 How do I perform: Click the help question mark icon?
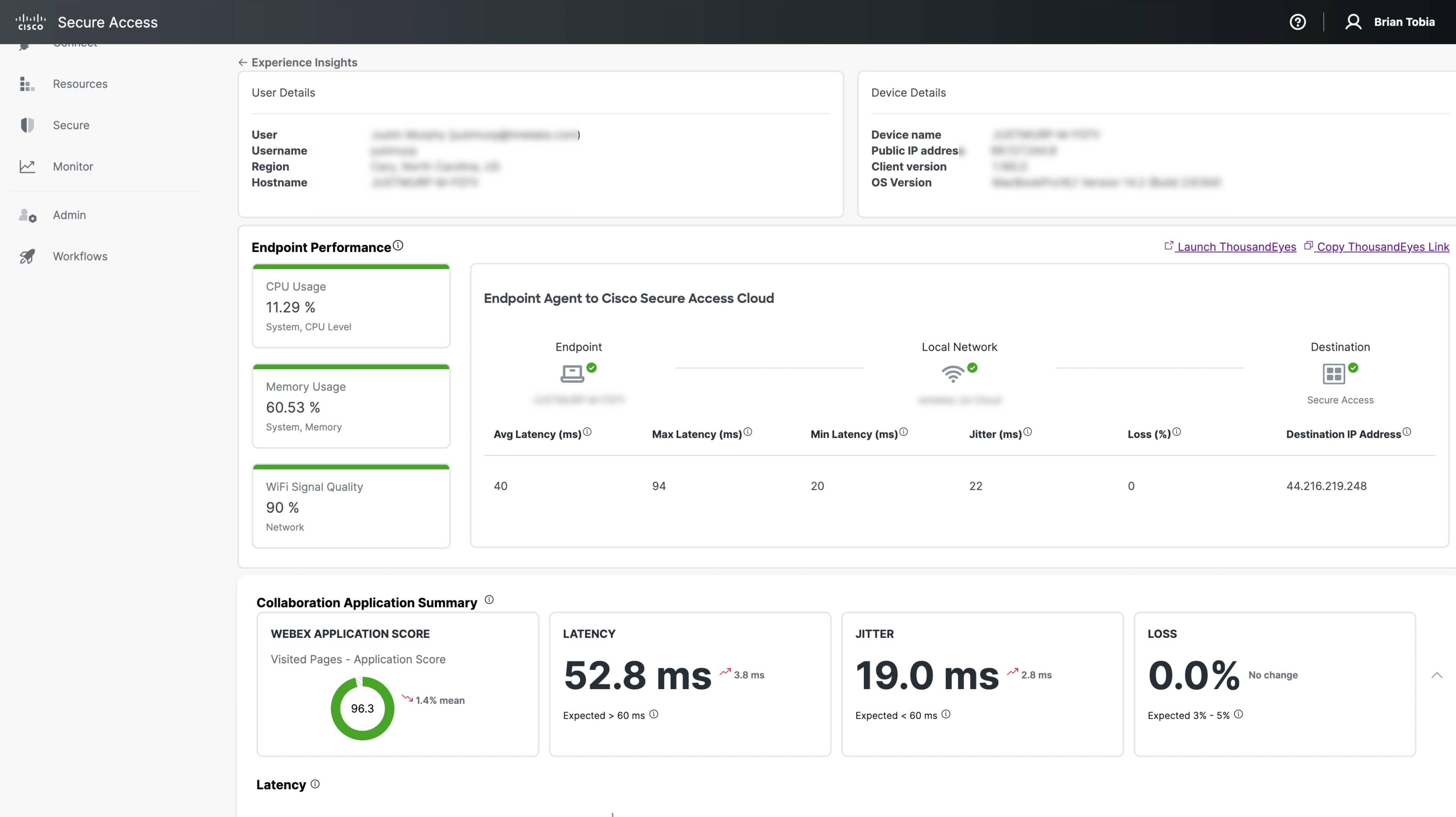click(1297, 22)
